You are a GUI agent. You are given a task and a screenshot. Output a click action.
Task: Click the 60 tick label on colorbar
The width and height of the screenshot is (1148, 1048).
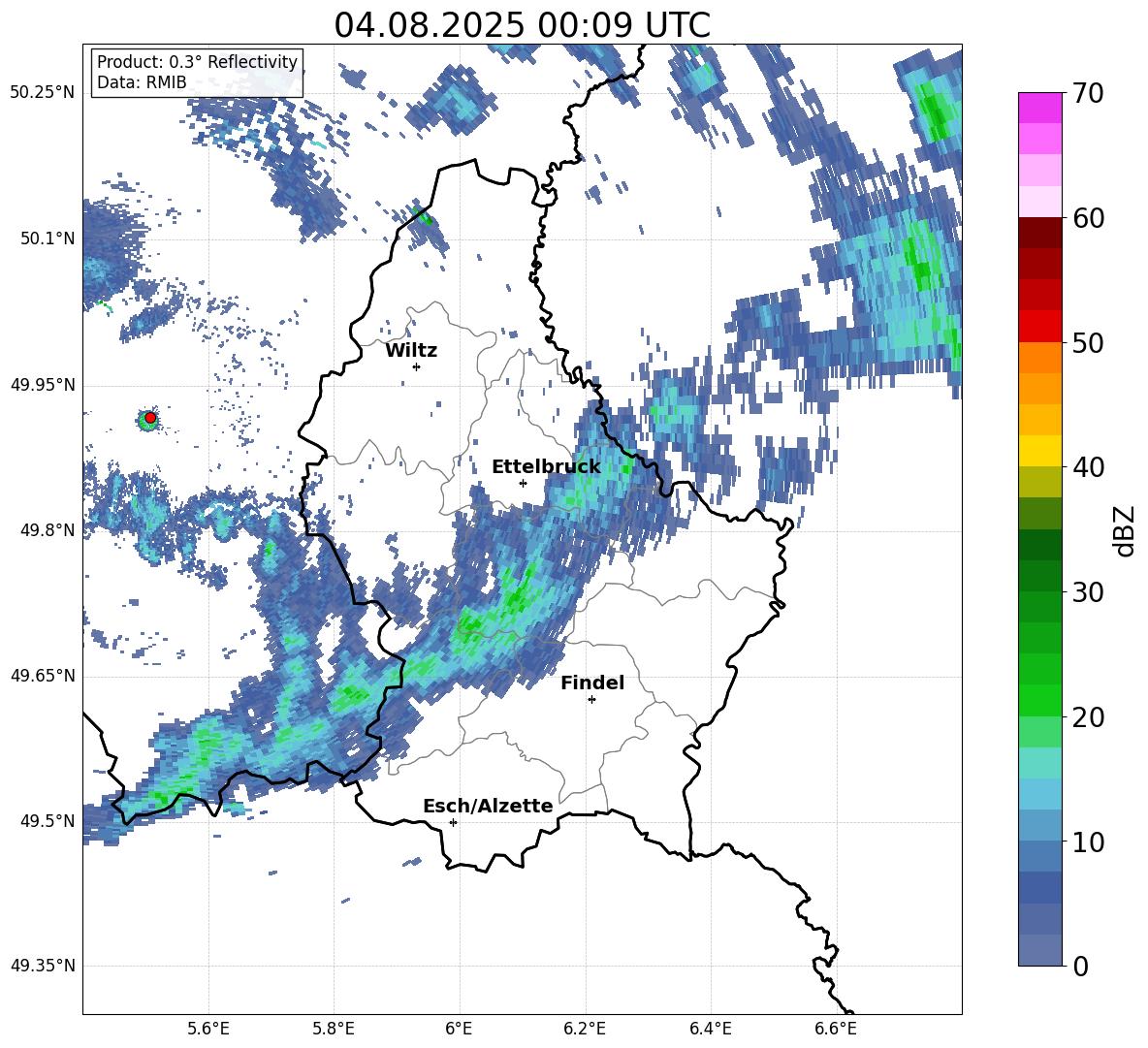click(x=1088, y=218)
